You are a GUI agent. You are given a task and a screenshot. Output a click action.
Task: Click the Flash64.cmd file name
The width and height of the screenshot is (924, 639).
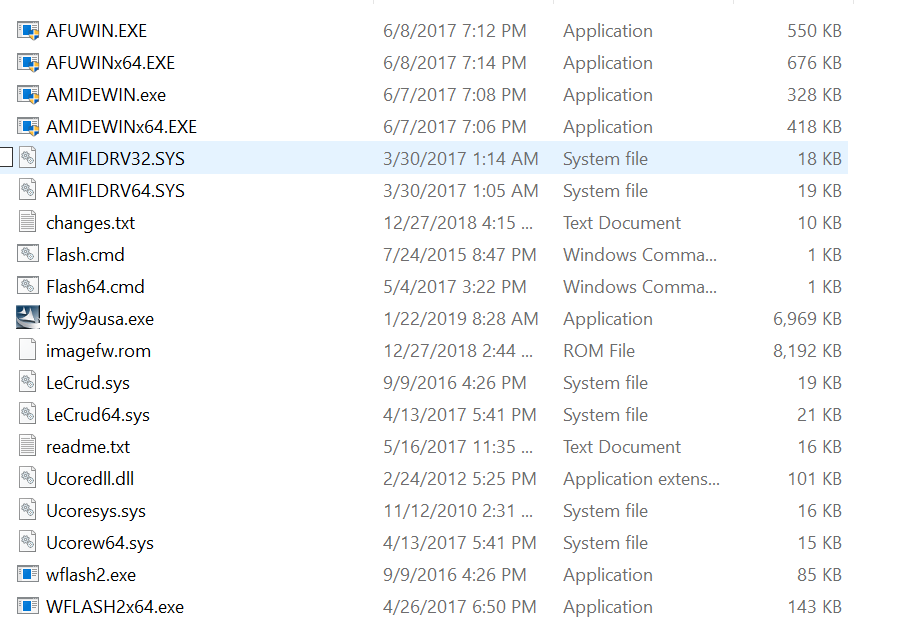95,286
